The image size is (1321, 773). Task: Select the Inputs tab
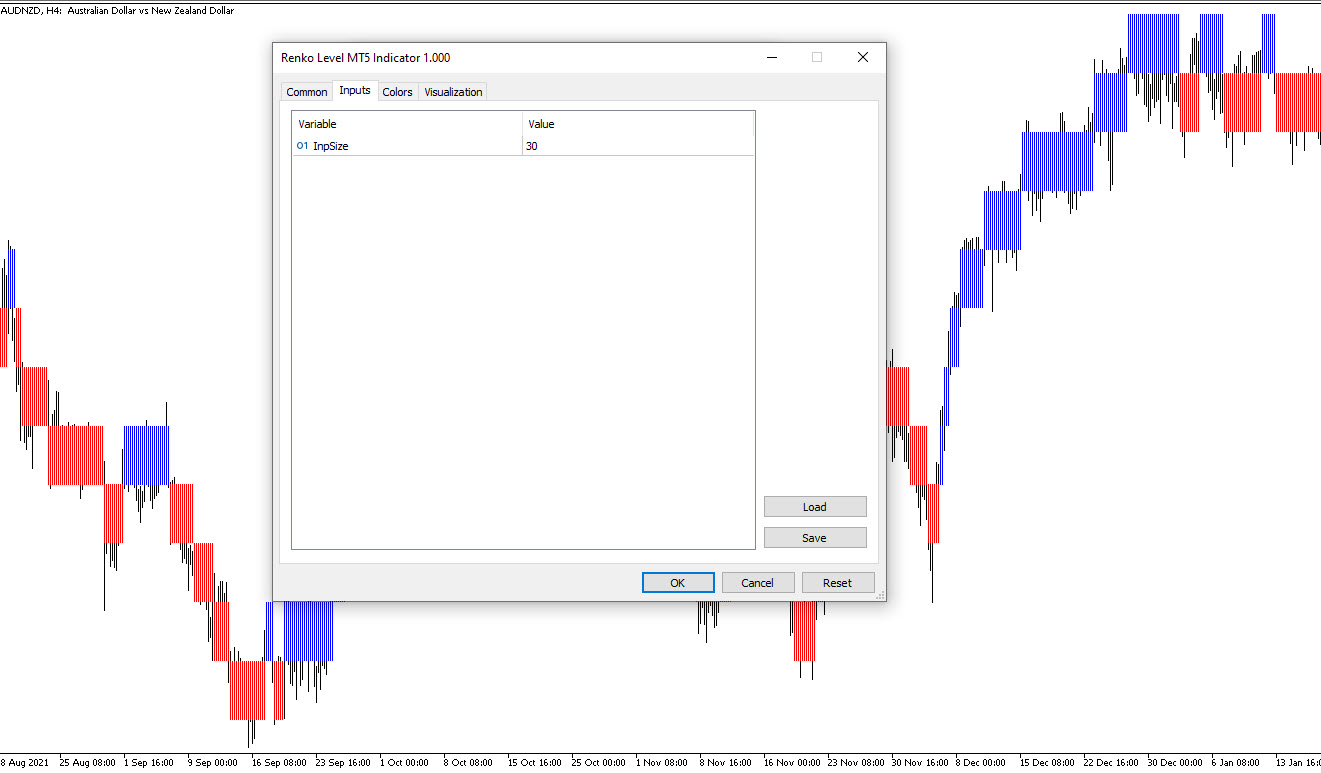click(x=355, y=91)
